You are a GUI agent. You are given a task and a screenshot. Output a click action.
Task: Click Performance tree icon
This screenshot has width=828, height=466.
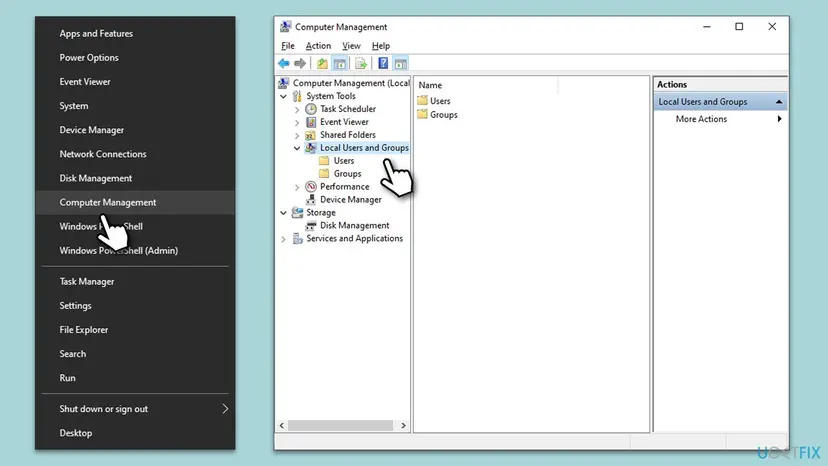[311, 187]
